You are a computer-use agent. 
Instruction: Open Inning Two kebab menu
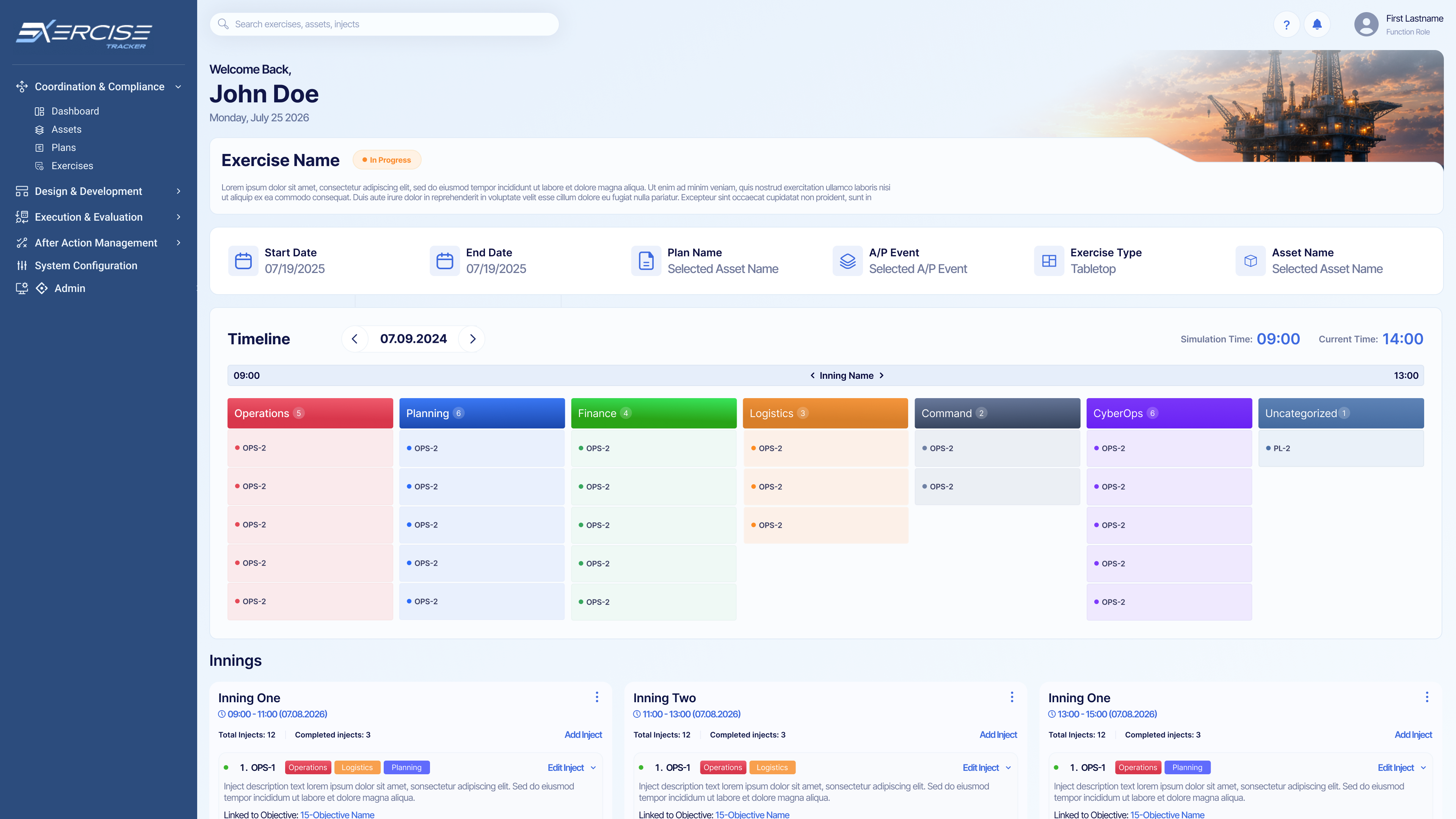pos(1012,697)
